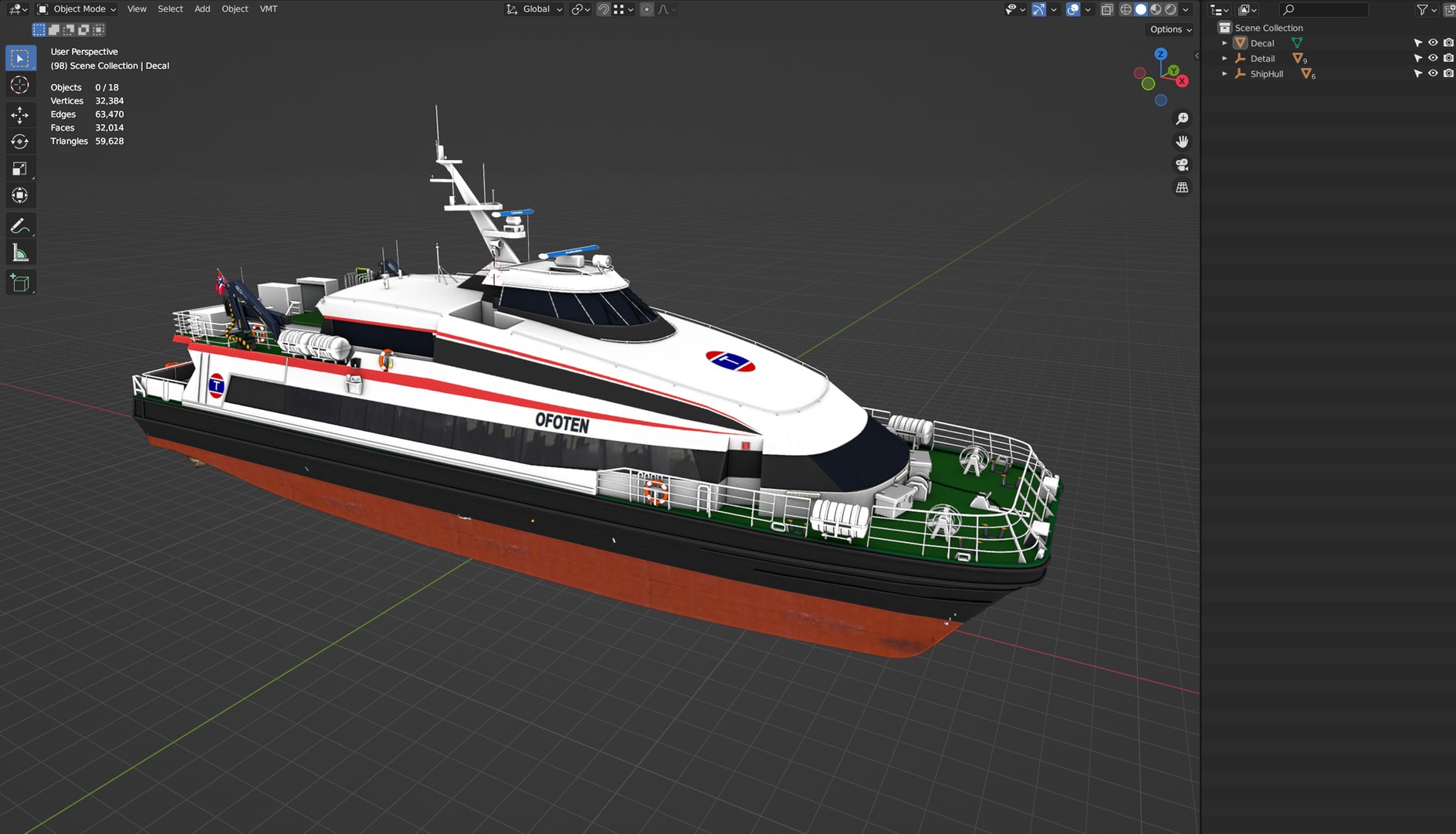Select the Rotate tool
The height and width of the screenshot is (834, 1456).
tap(20, 141)
